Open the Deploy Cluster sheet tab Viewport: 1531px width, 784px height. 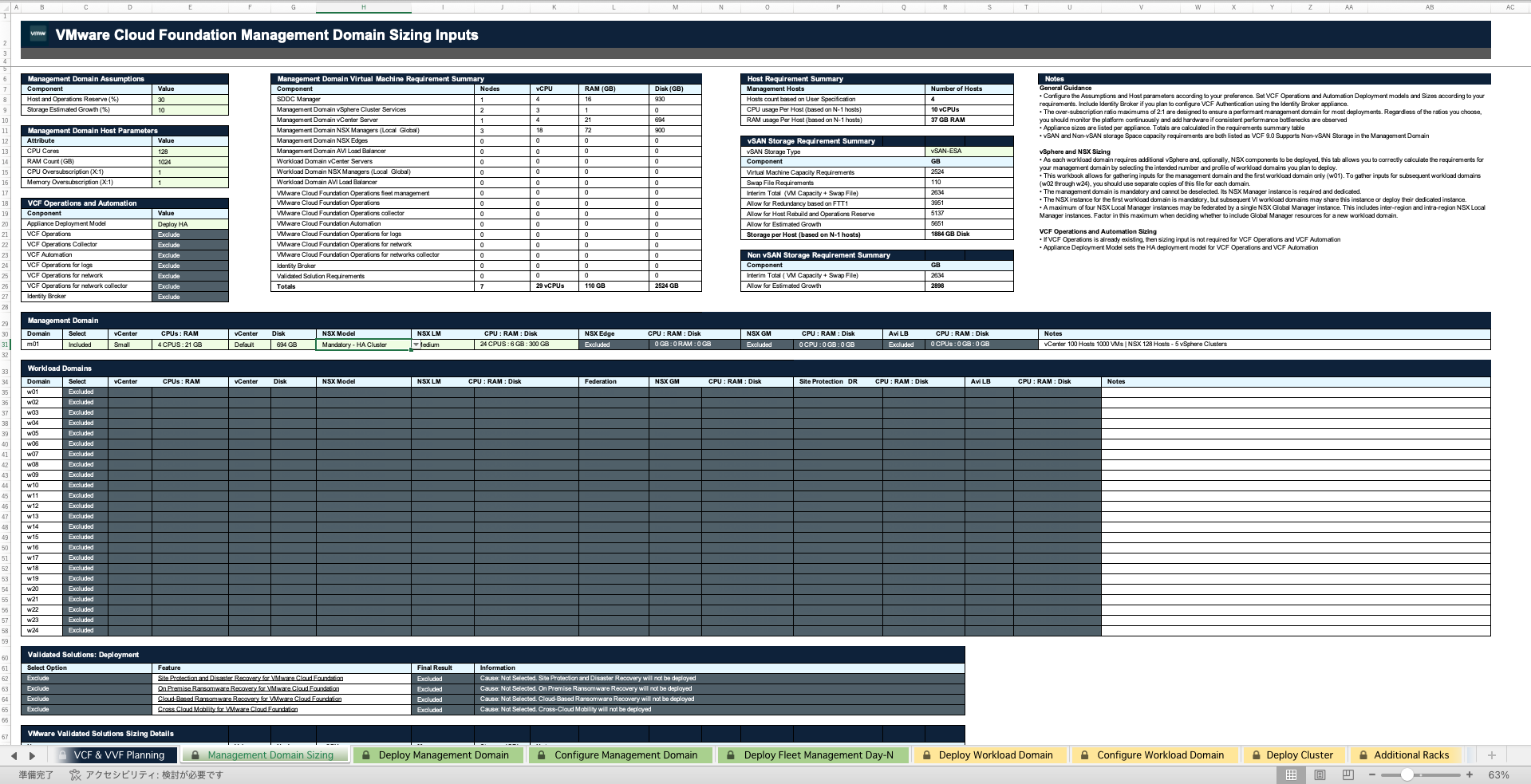[1293, 755]
